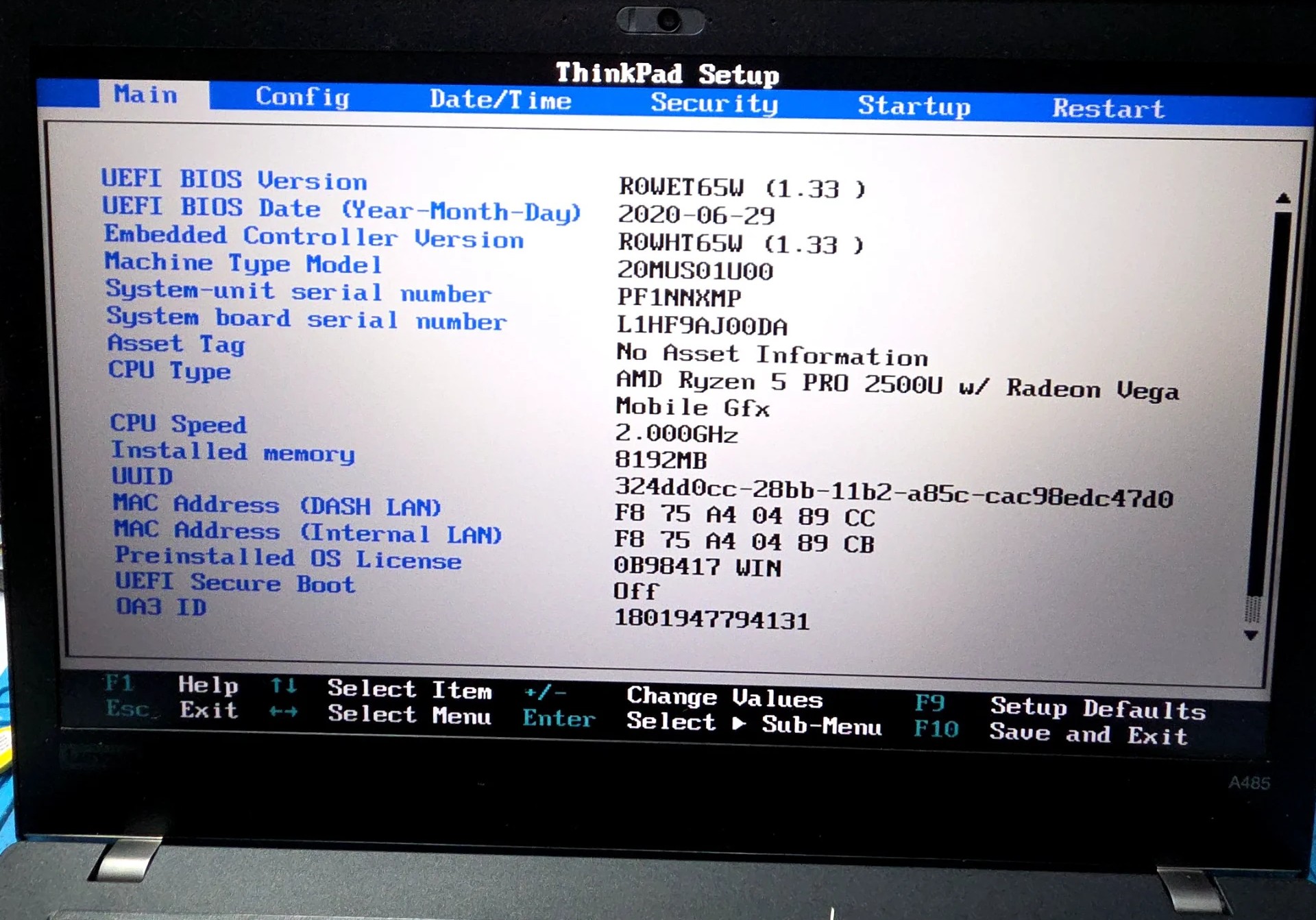Click the Select Item legend text
The height and width of the screenshot is (920, 1316).
click(410, 689)
